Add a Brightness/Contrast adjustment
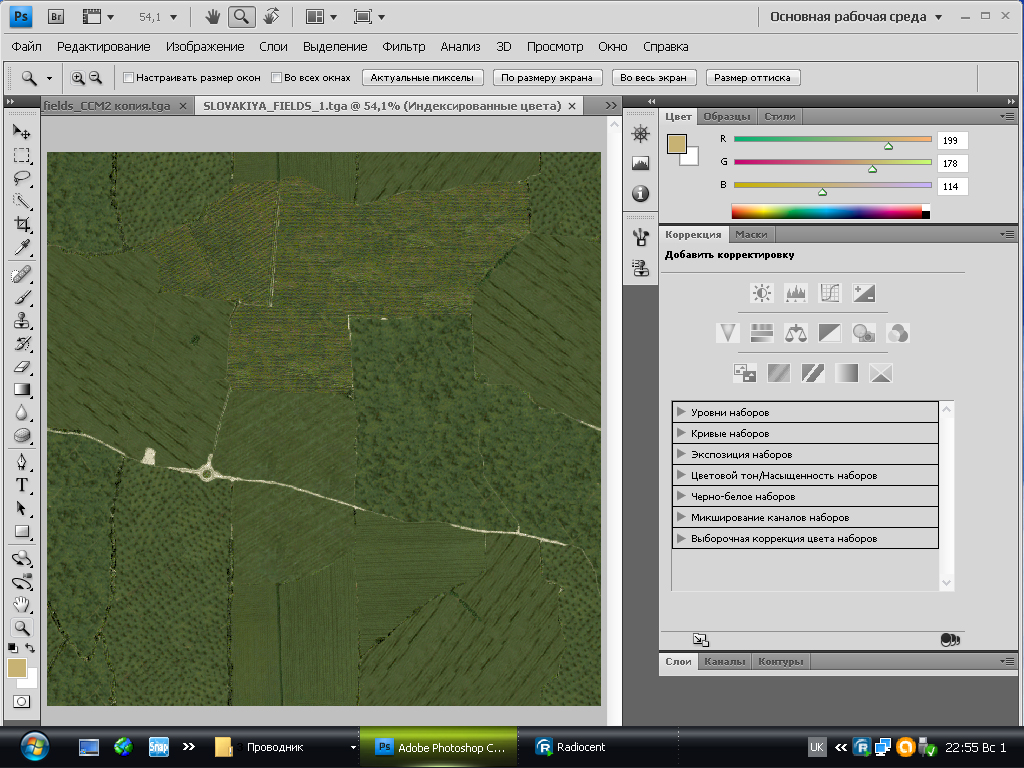This screenshot has width=1024, height=768. (762, 293)
